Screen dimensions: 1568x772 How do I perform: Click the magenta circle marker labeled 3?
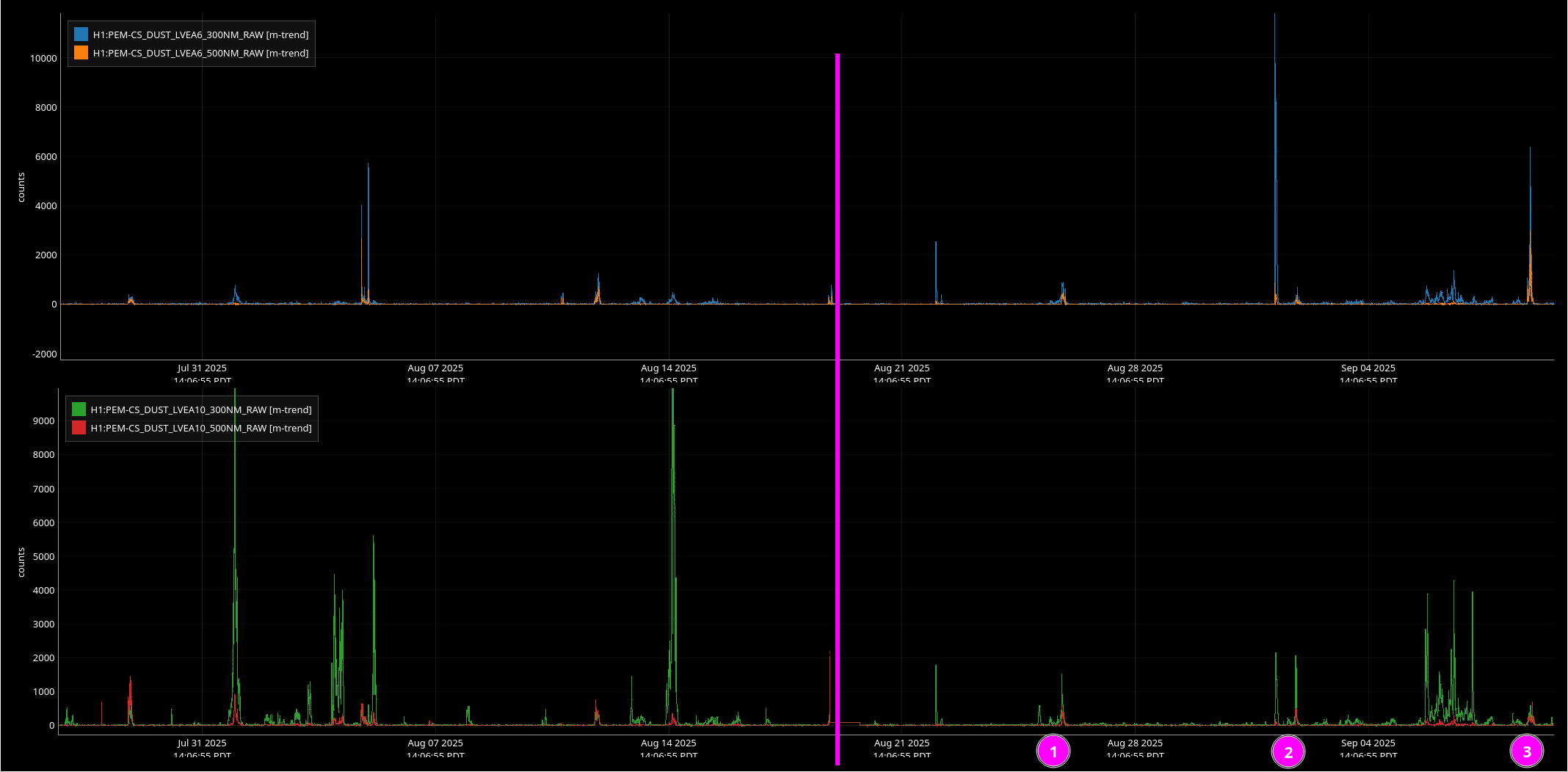1526,751
